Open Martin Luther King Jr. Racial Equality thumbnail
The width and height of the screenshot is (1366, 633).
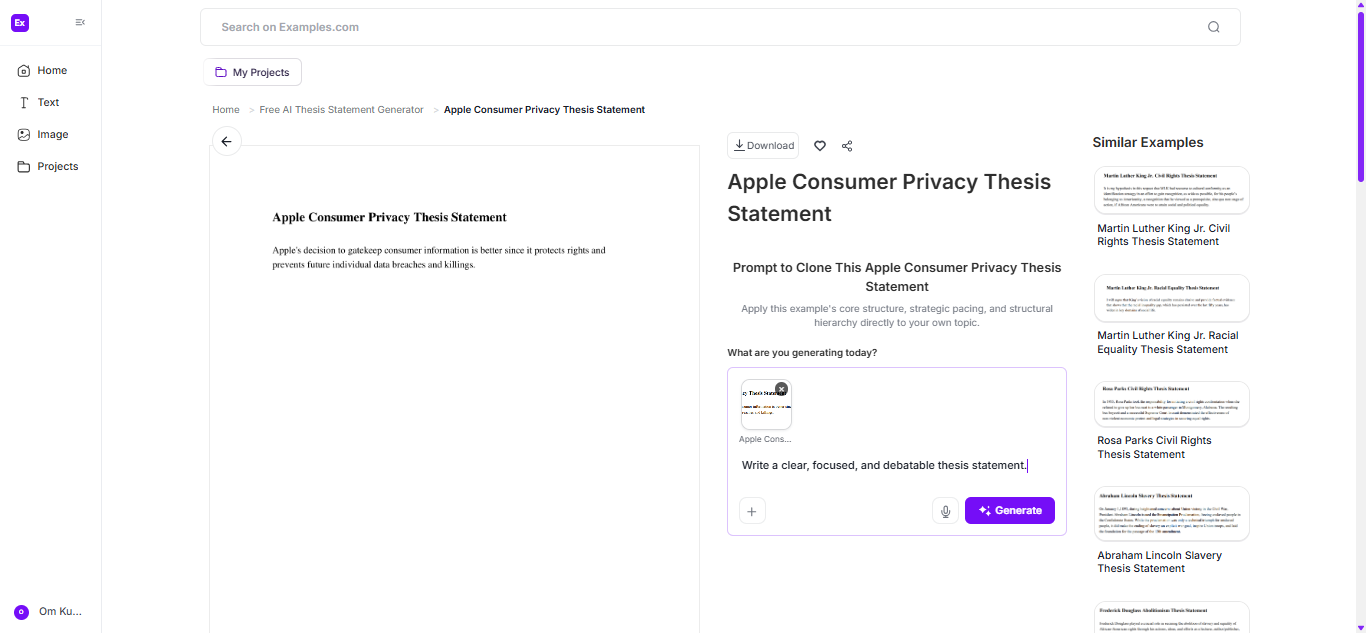(x=1172, y=298)
